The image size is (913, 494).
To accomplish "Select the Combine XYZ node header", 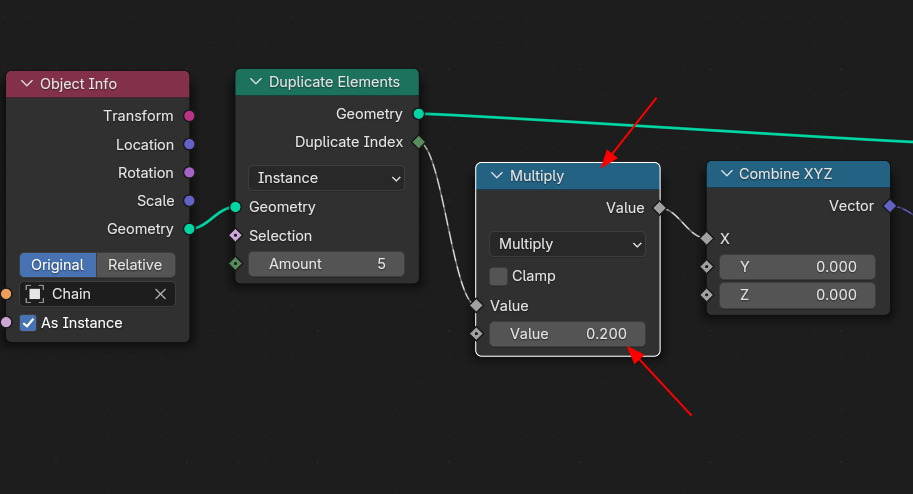I will (x=798, y=174).
